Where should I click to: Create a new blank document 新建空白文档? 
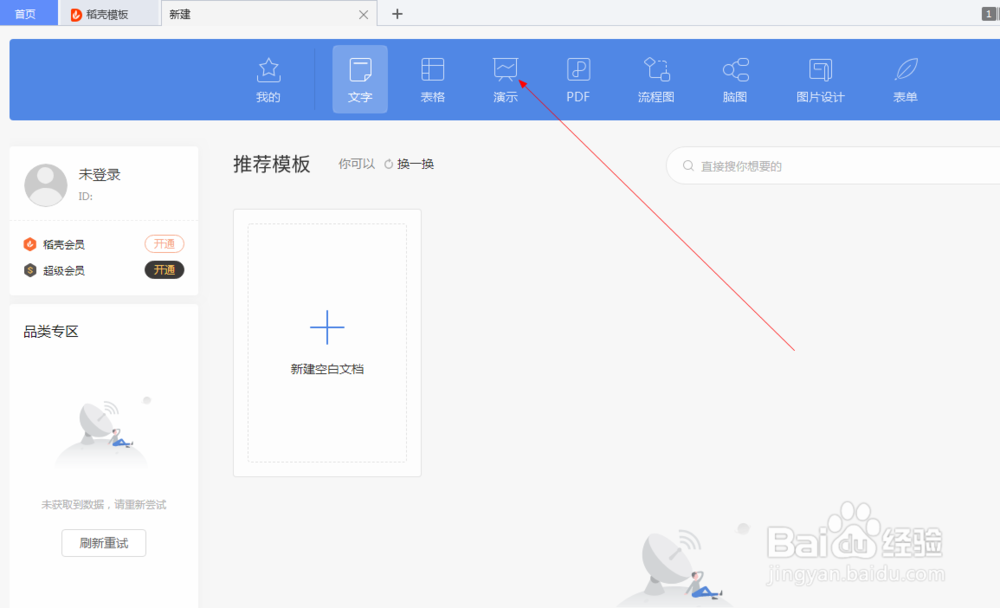(327, 343)
